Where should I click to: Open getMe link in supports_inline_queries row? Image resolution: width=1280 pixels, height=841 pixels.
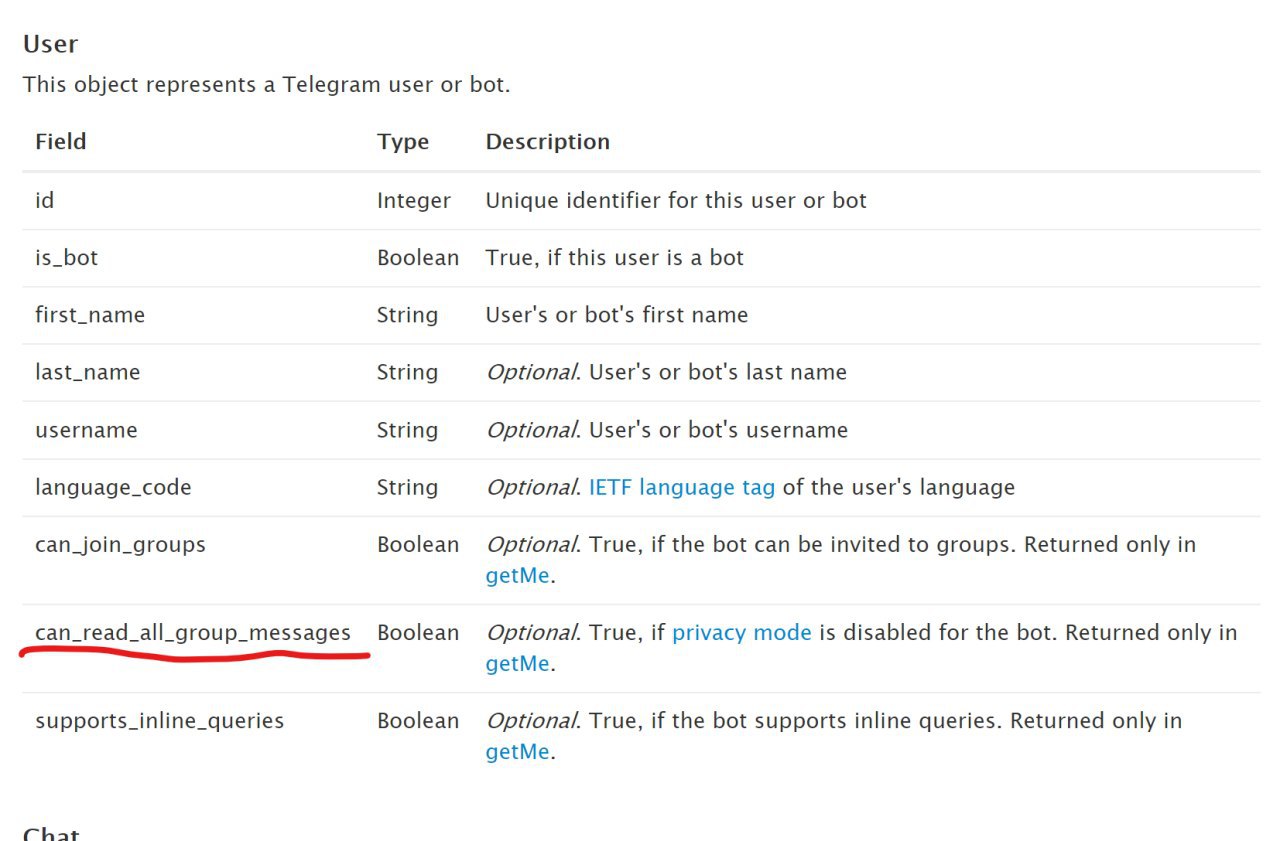pos(517,752)
